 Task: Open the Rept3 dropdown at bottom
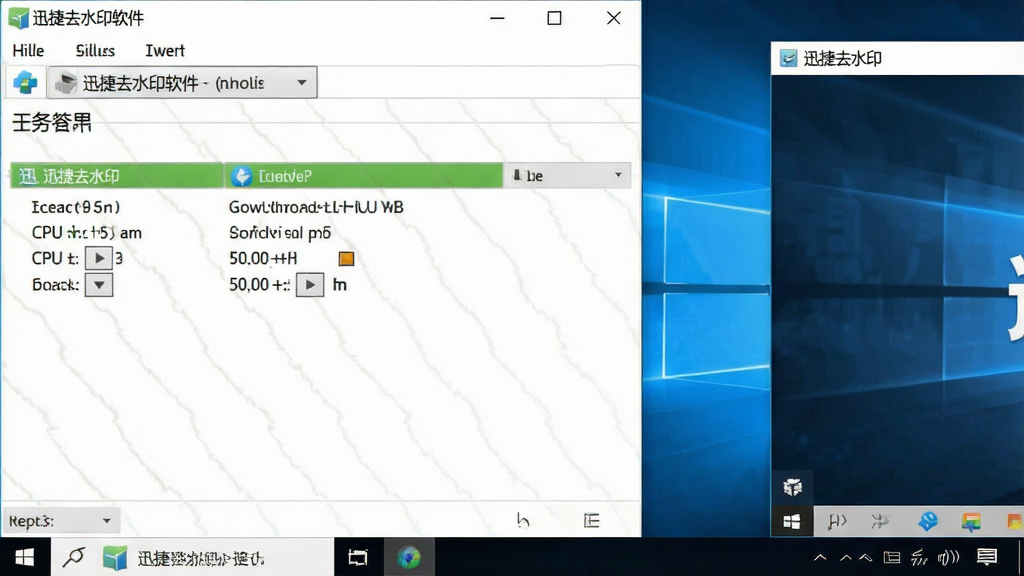coord(61,520)
